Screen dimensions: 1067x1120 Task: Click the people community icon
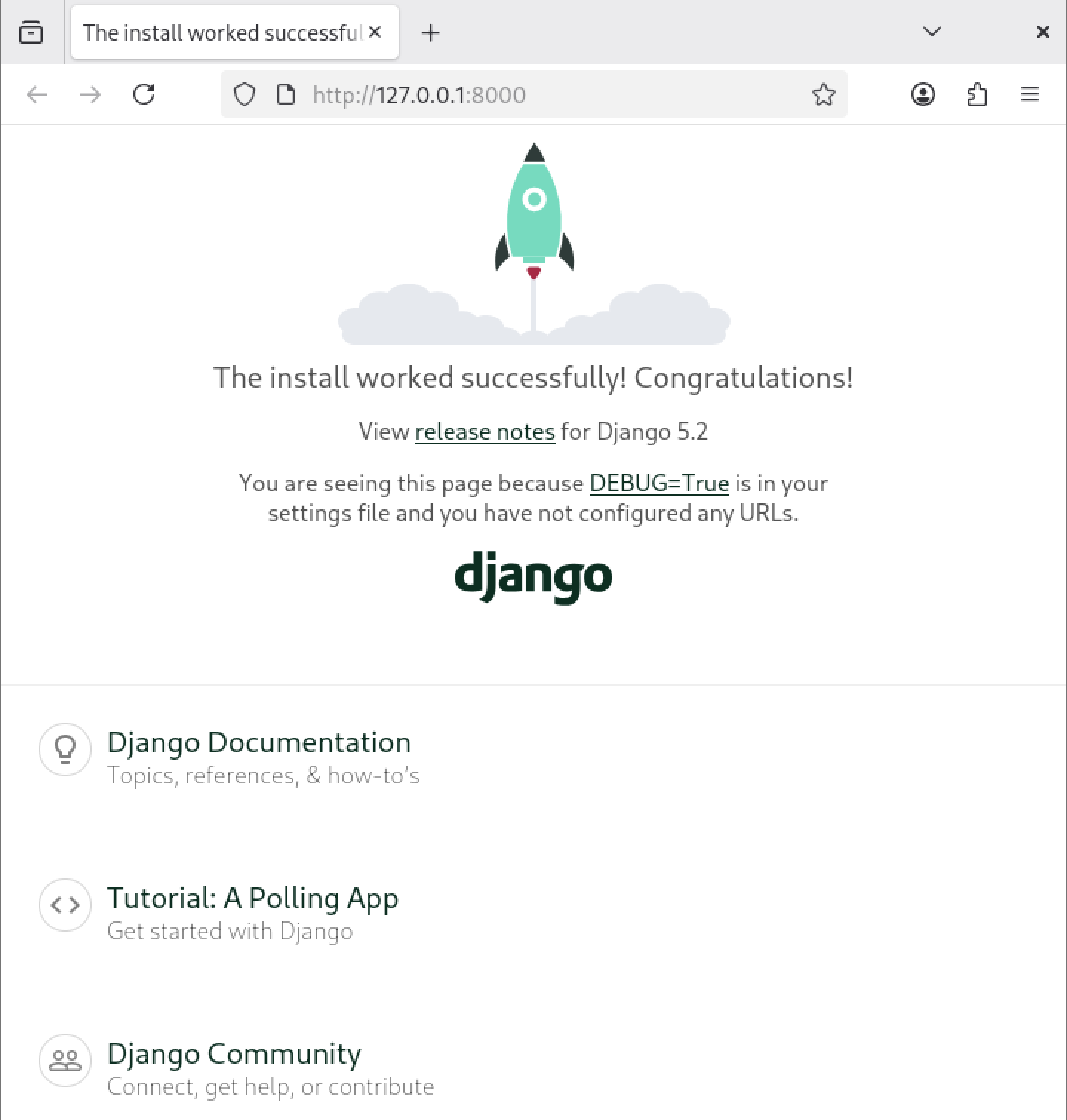65,1061
